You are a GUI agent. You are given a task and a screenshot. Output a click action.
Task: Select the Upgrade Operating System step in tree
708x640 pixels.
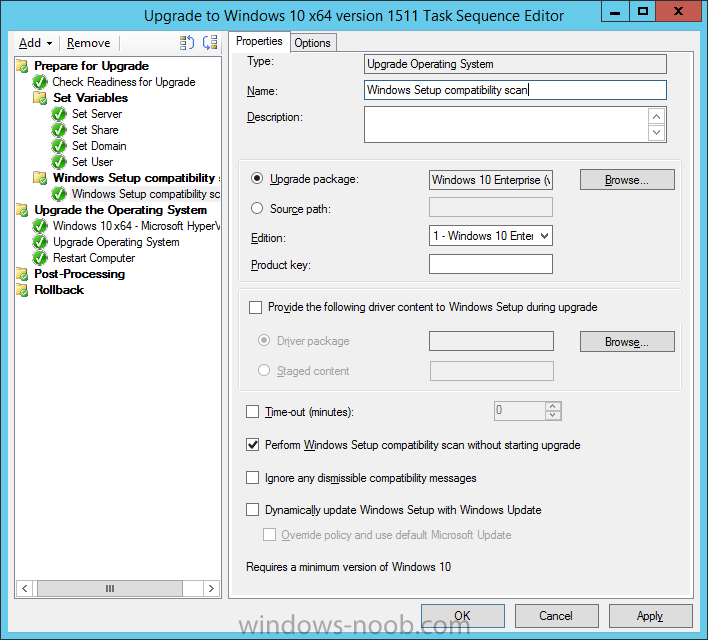116,242
